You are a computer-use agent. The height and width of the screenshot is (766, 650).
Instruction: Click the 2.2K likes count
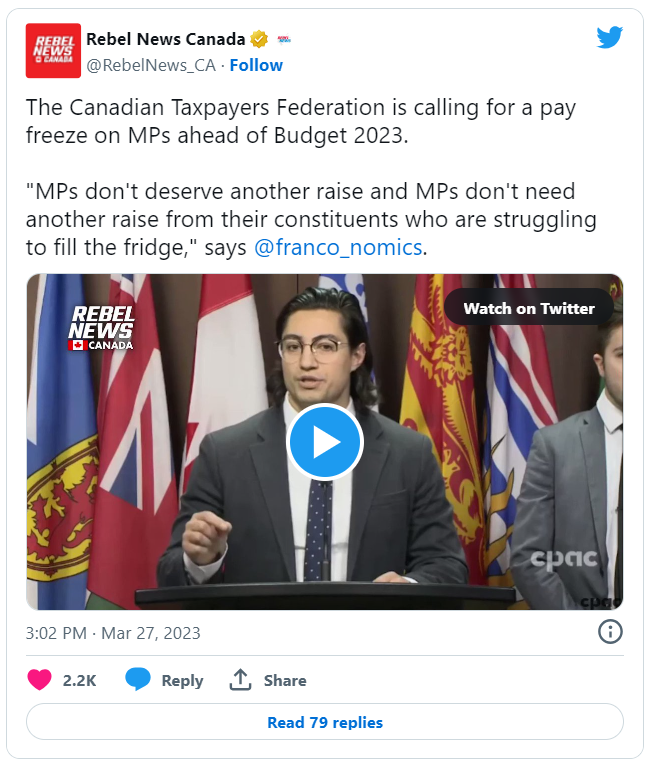(x=79, y=681)
